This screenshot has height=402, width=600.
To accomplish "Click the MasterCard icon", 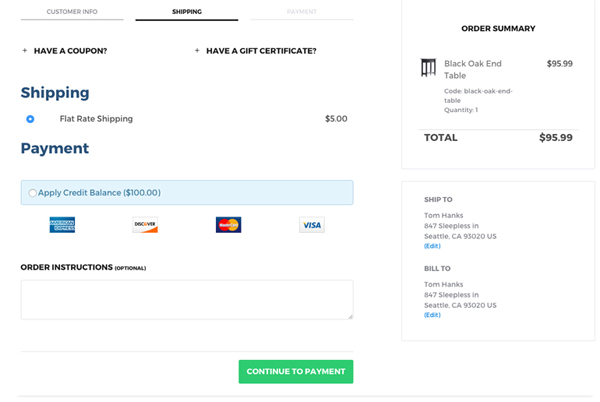I will (228, 225).
